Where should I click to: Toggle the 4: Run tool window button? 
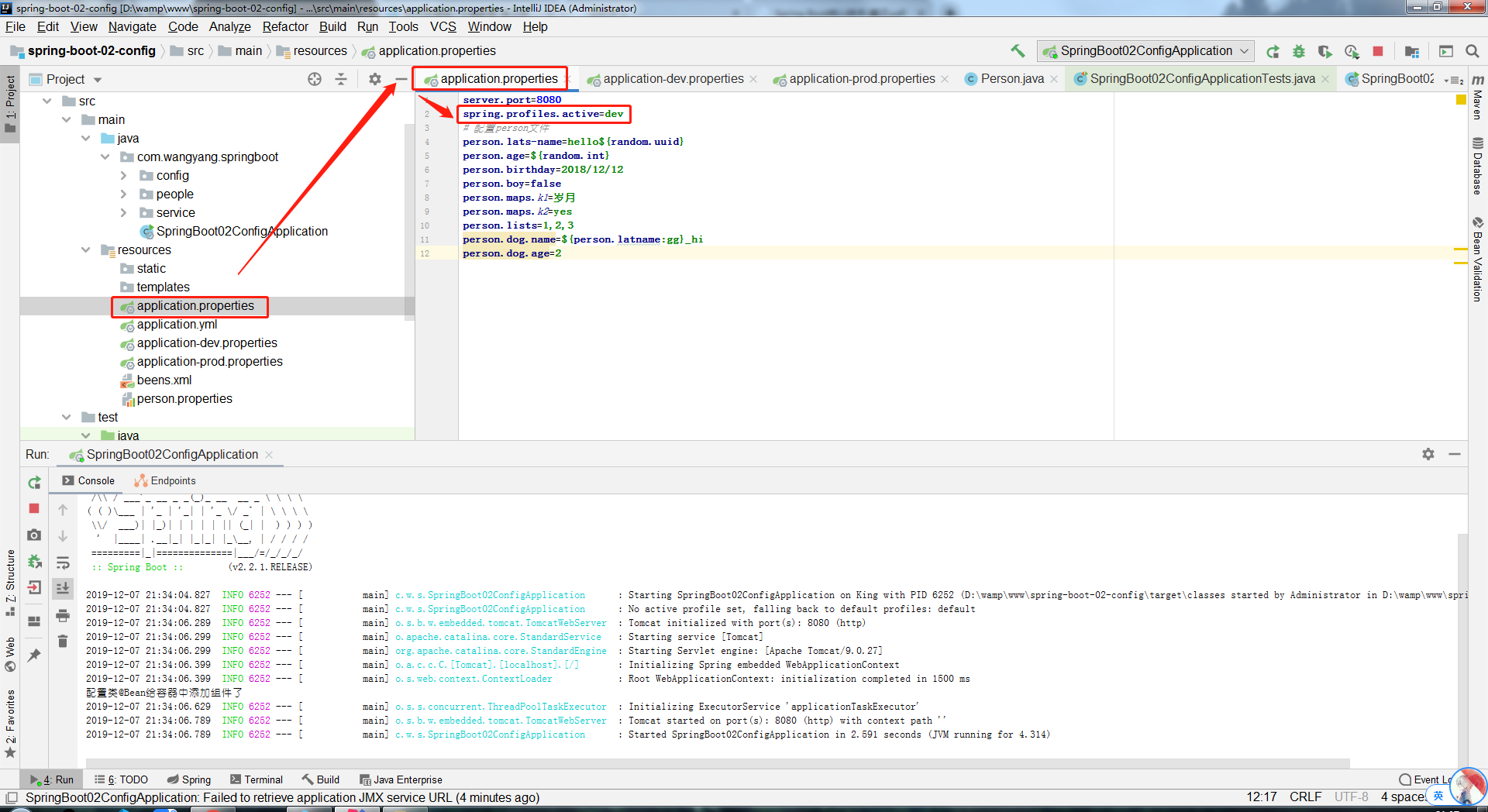tap(51, 779)
